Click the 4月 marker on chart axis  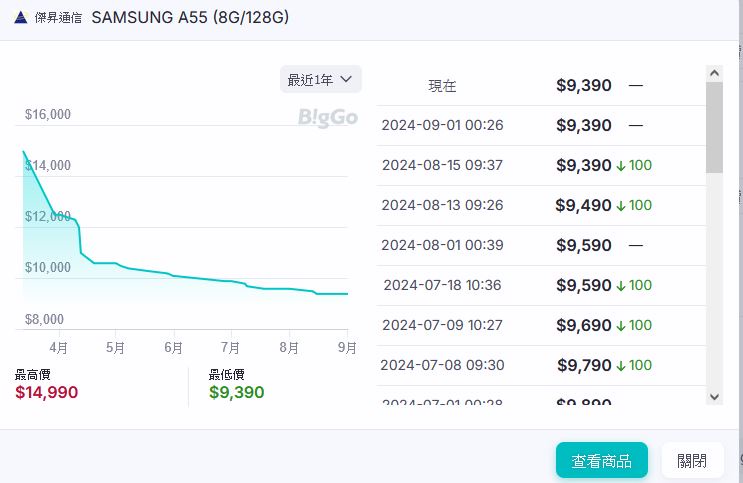(58, 348)
